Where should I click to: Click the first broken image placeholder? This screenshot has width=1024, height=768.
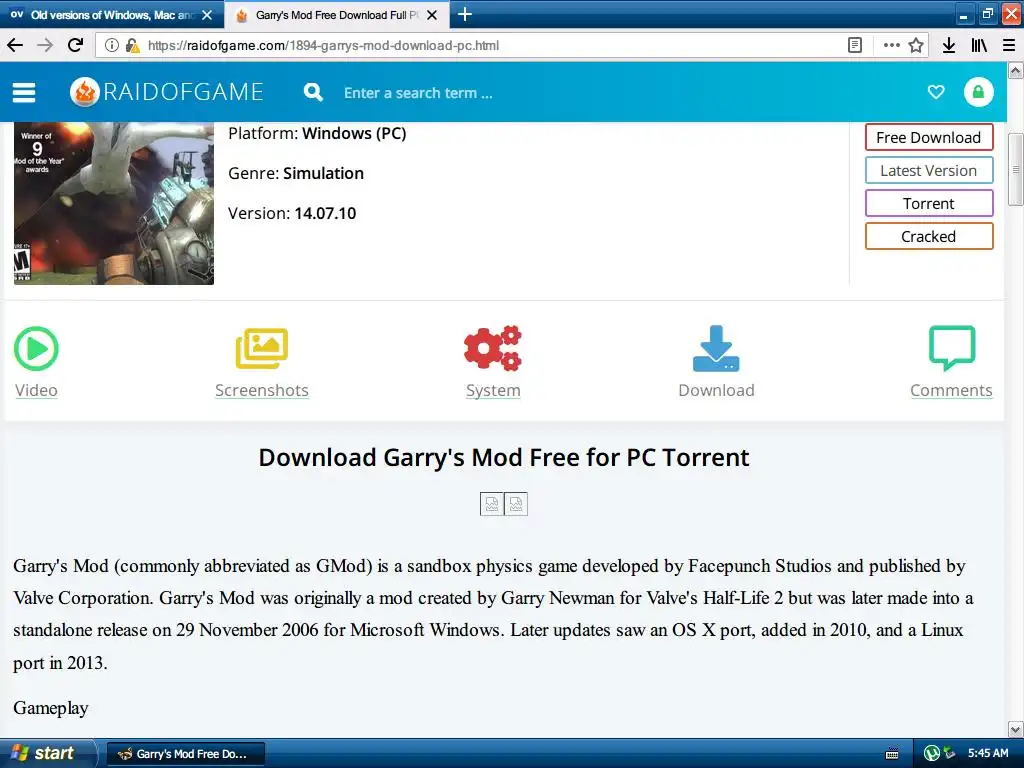(x=492, y=504)
